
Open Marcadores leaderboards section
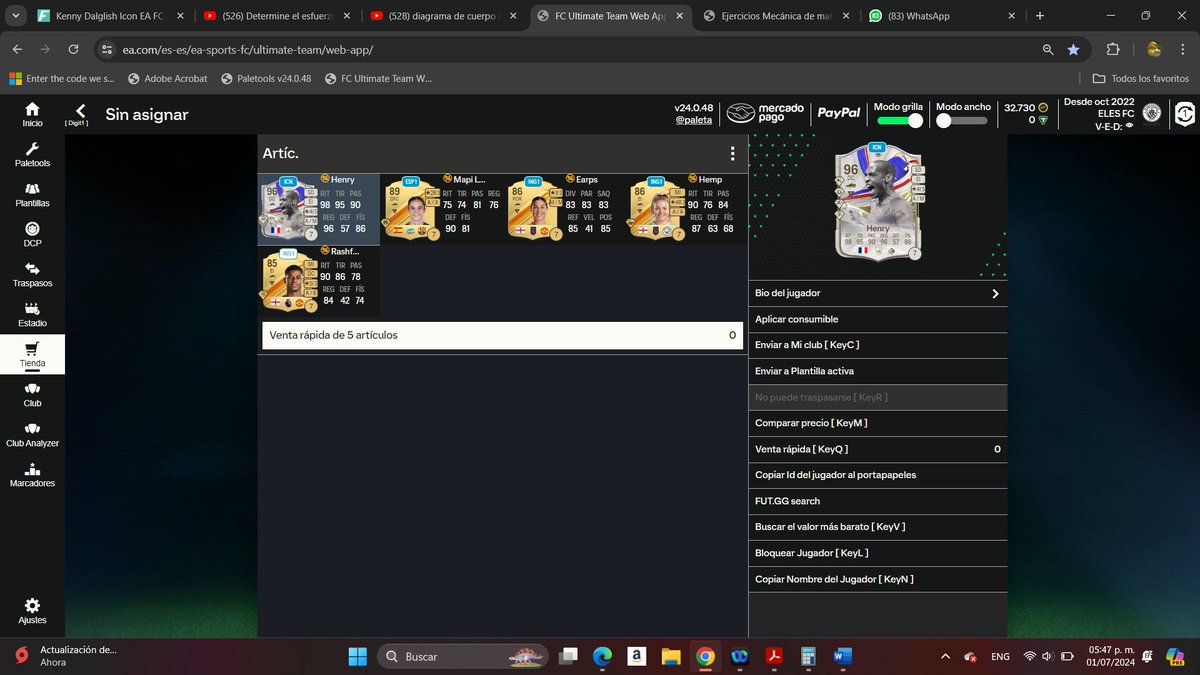click(32, 474)
